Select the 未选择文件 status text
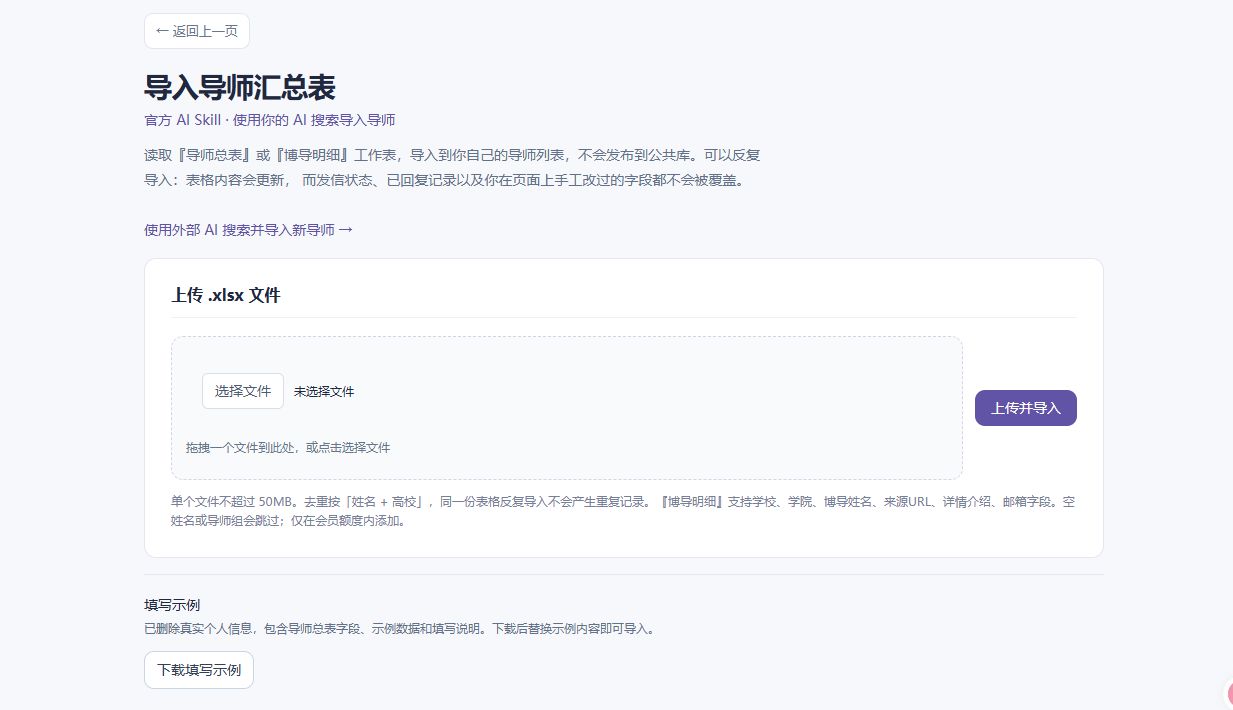Image resolution: width=1233 pixels, height=710 pixels. click(324, 392)
